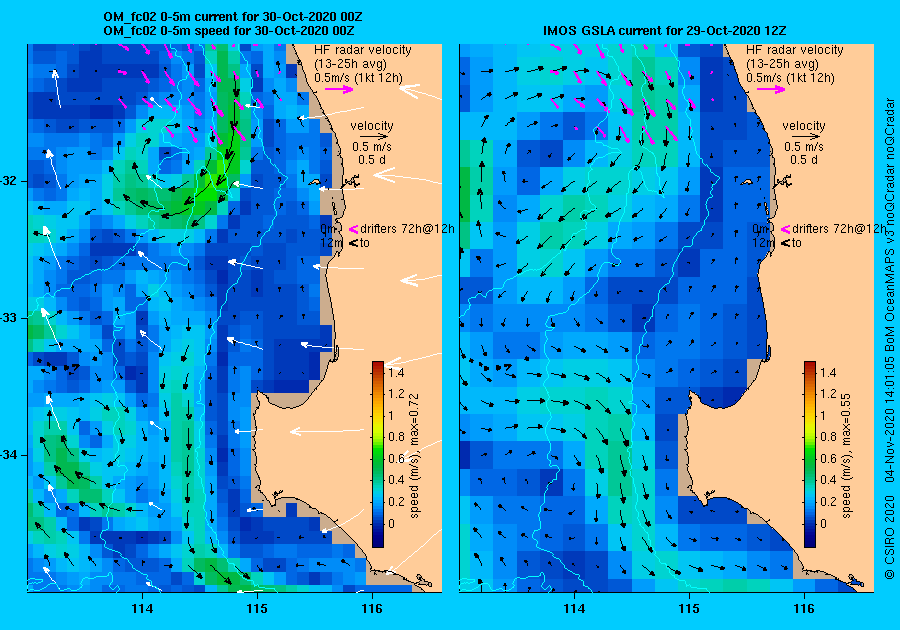Image resolution: width=900 pixels, height=630 pixels.
Task: Click the speed color bar in the right map
Action: [x=810, y=454]
